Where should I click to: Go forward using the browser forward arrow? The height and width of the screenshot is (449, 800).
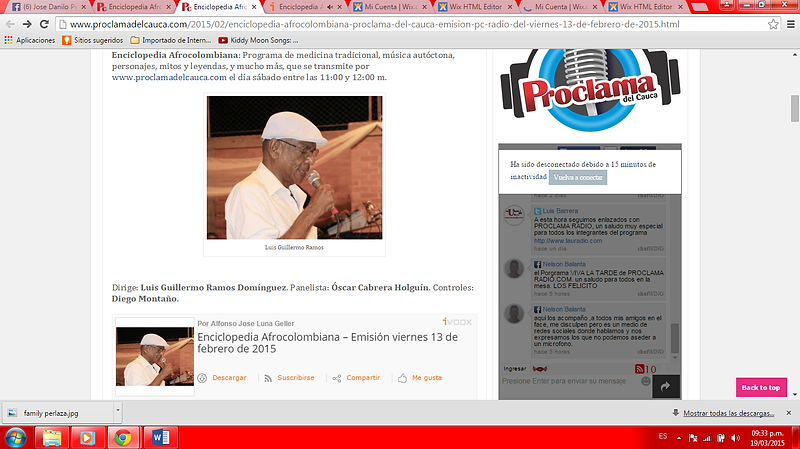pyautogui.click(x=27, y=24)
